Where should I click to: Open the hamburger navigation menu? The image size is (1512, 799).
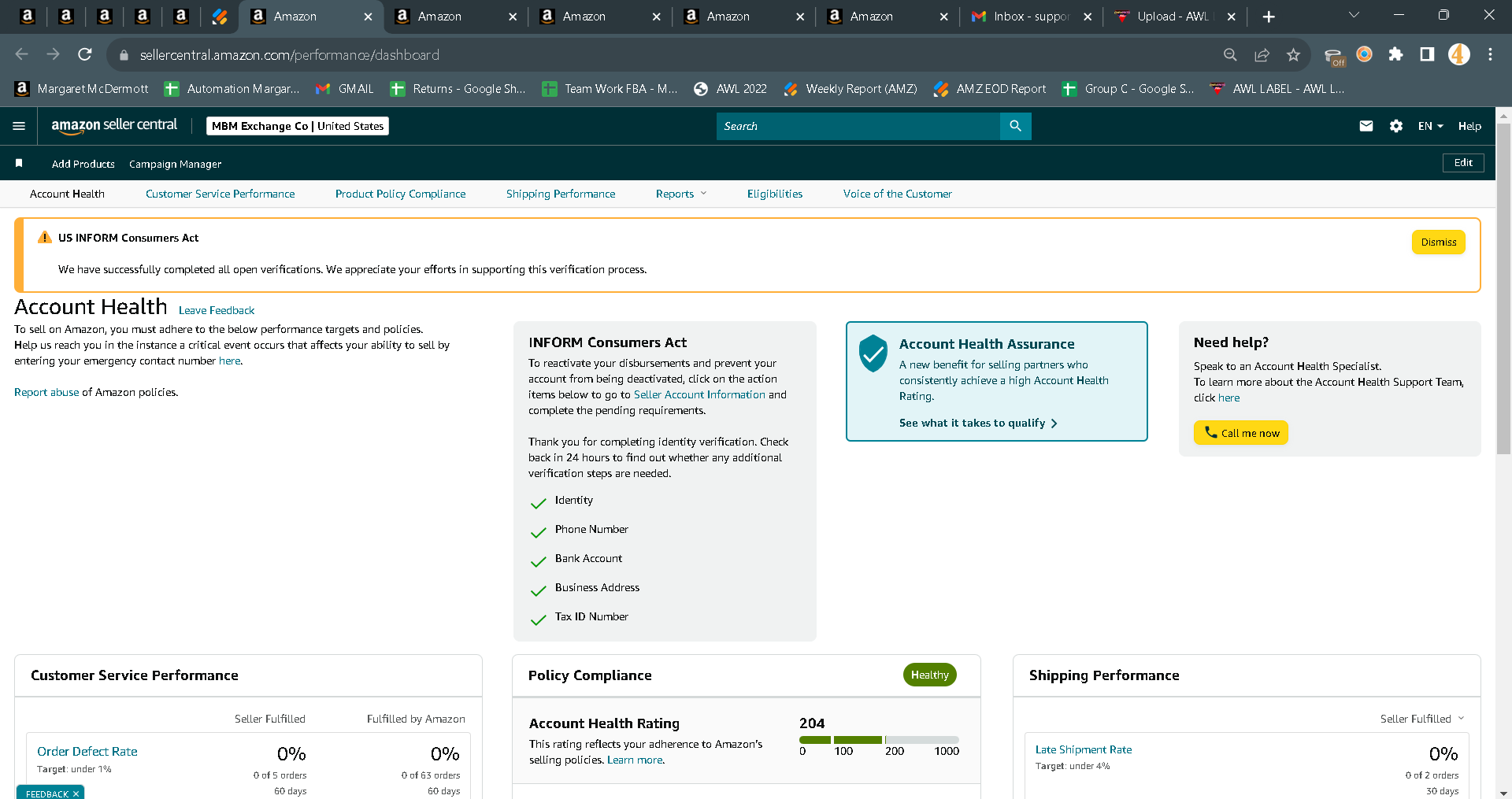coord(20,126)
